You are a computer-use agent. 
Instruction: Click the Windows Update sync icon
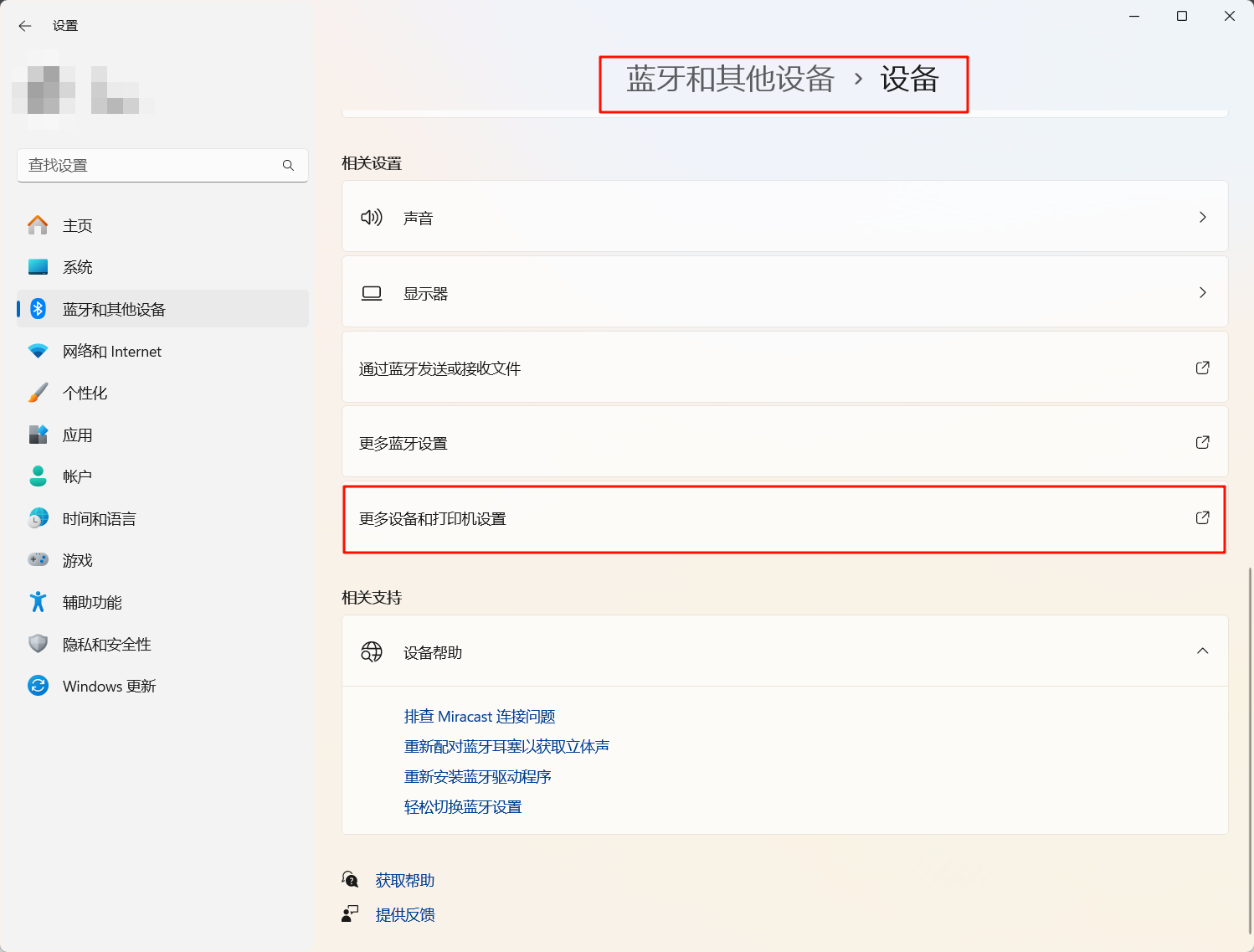click(x=38, y=686)
